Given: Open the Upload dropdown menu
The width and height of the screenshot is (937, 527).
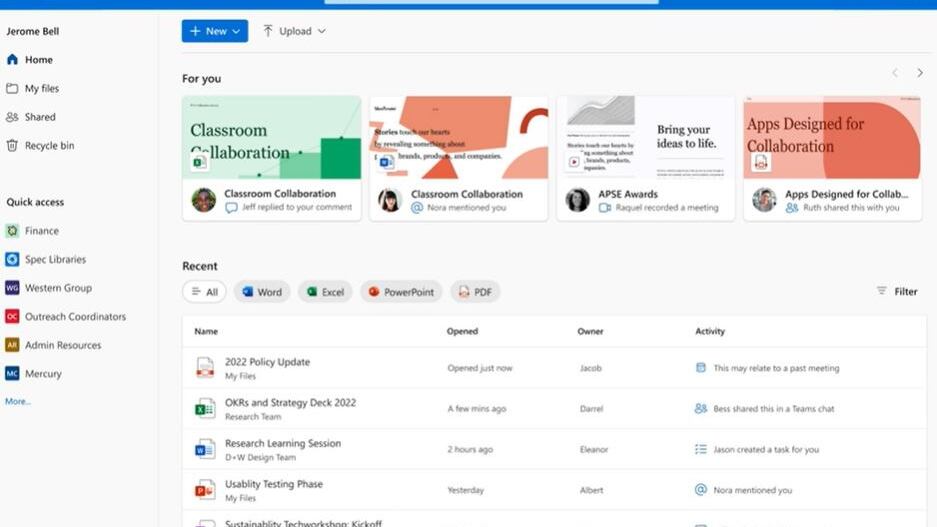Looking at the screenshot, I should [295, 31].
